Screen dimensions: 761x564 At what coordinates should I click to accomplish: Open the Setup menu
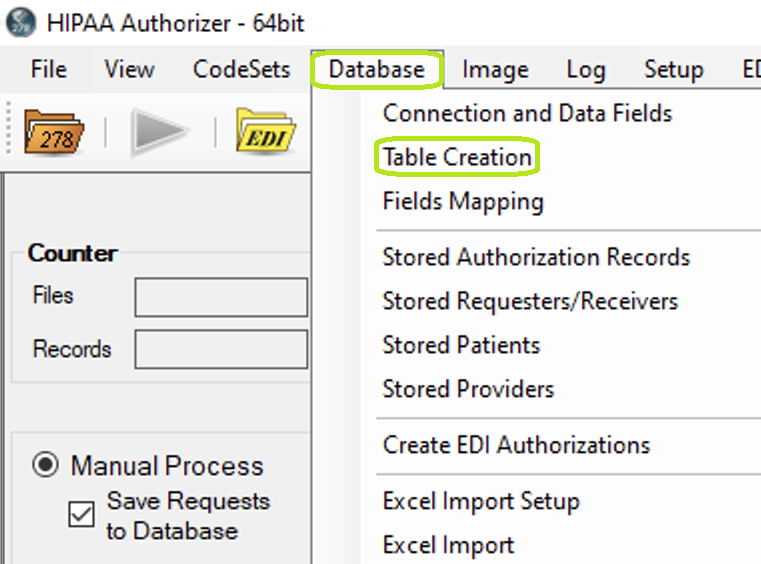coord(674,69)
